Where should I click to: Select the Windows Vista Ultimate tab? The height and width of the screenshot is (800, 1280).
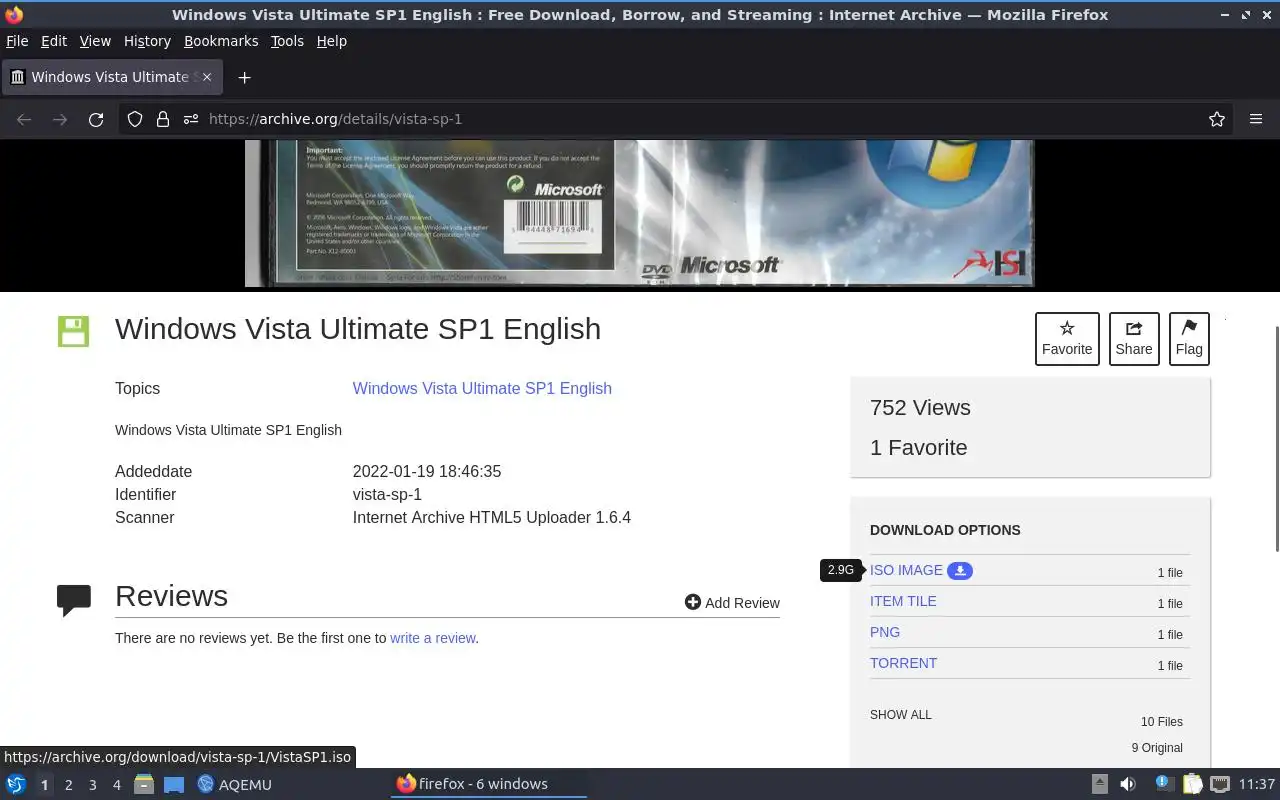pos(112,77)
